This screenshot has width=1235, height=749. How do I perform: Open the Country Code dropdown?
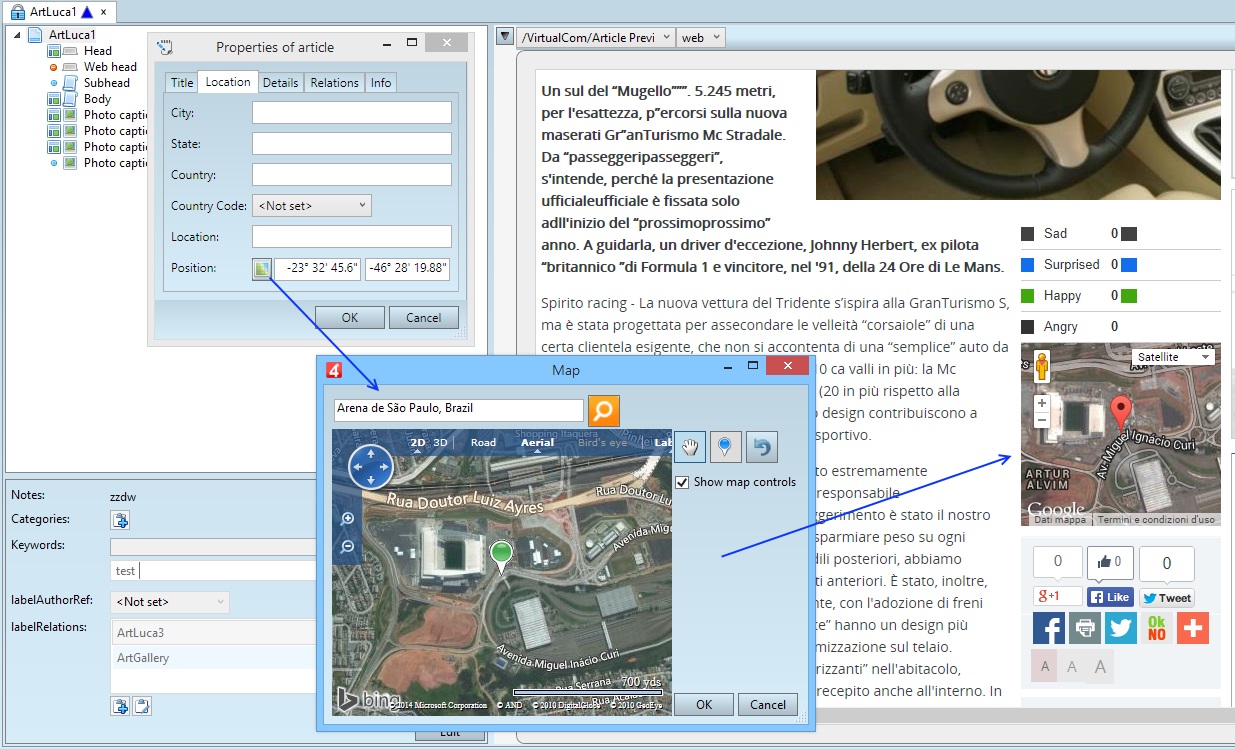pyautogui.click(x=312, y=205)
